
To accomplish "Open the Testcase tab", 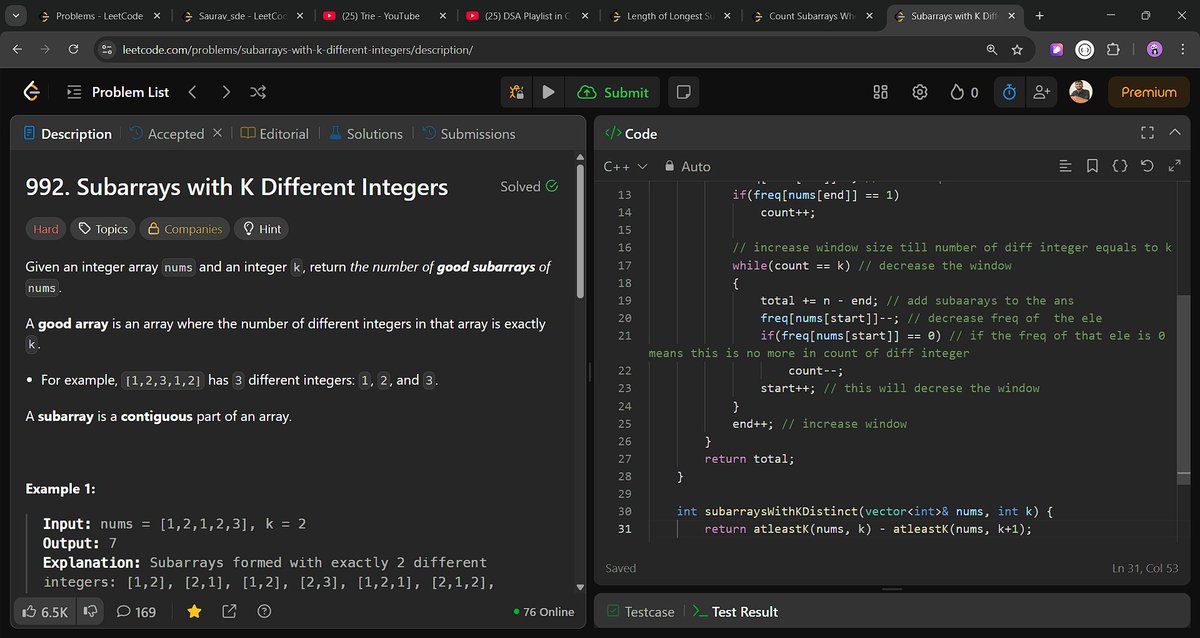I will pyautogui.click(x=640, y=611).
